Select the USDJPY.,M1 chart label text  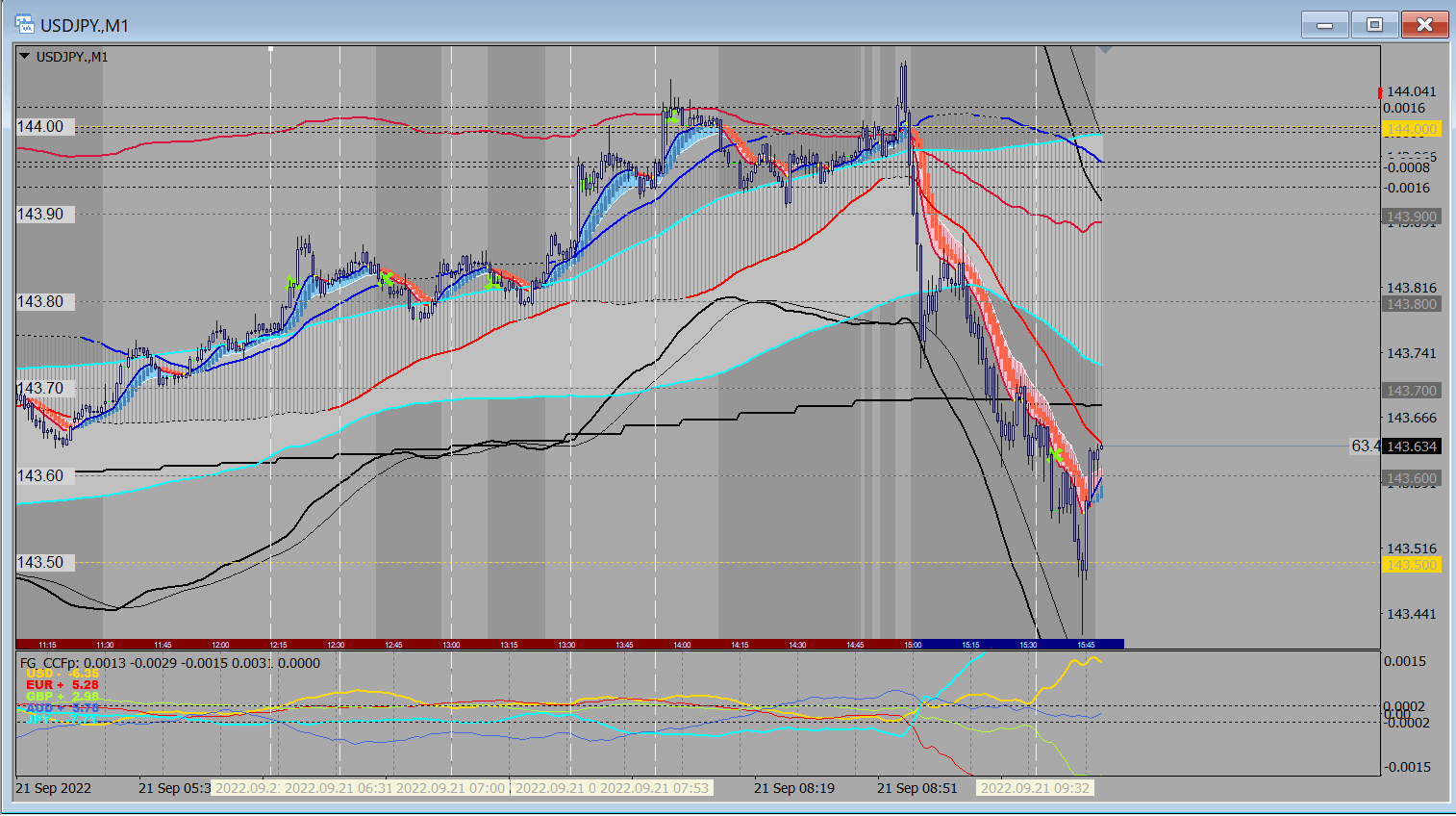click(x=72, y=57)
